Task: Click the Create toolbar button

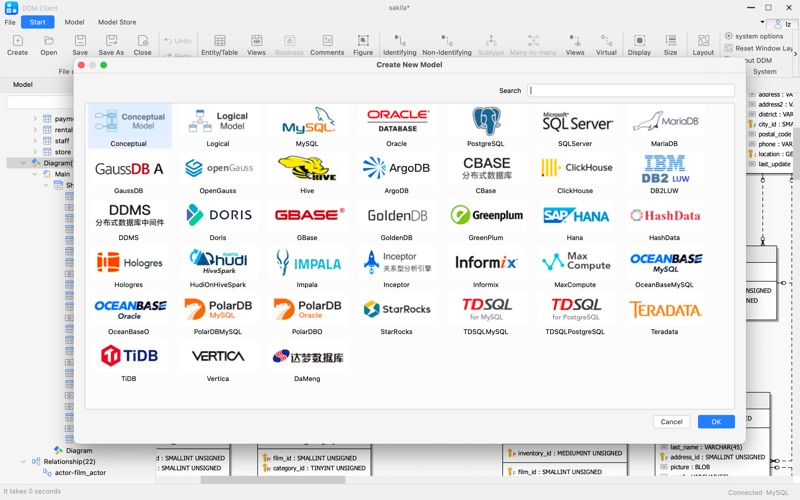Action: [x=17, y=45]
